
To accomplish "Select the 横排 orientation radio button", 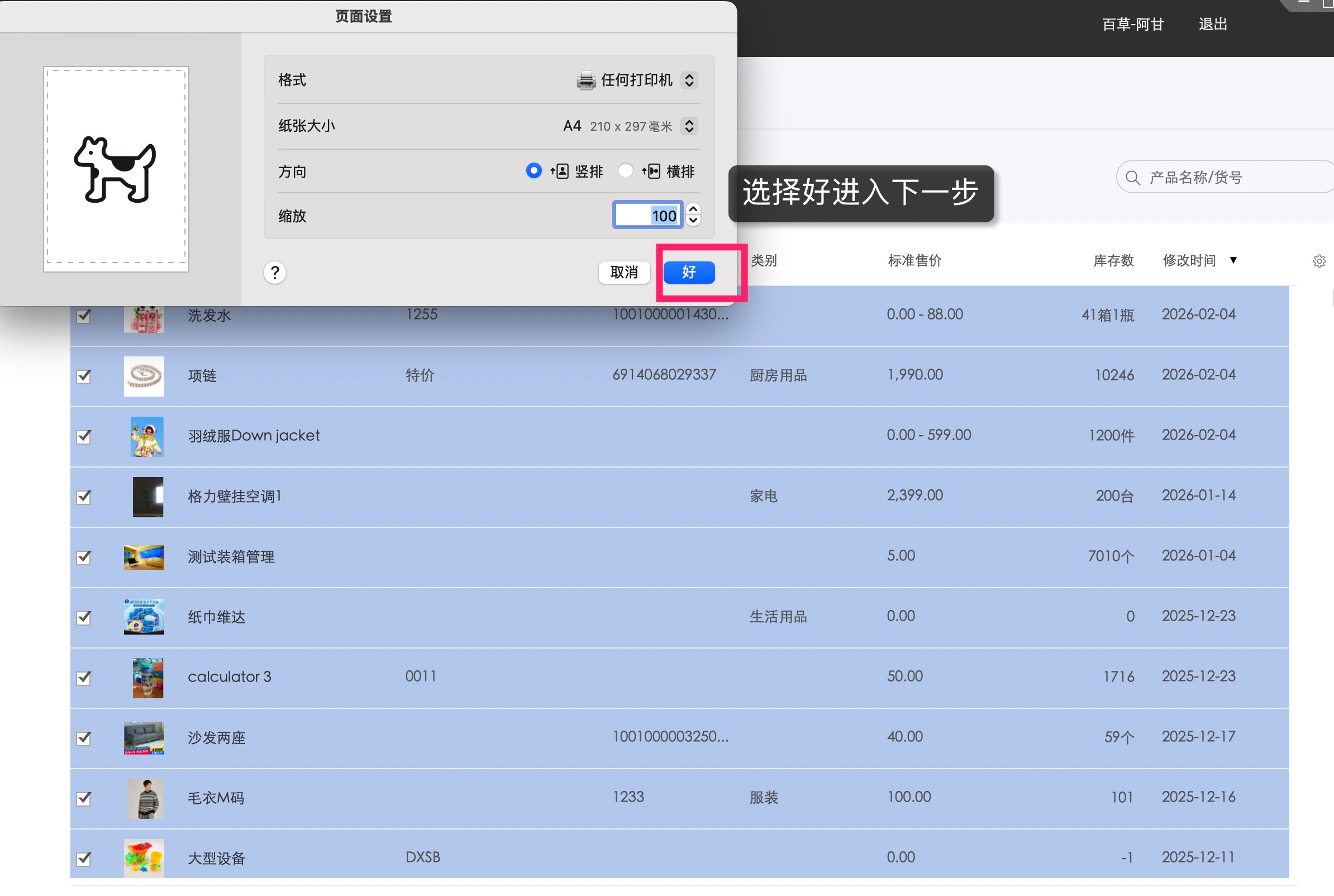I will [x=626, y=170].
